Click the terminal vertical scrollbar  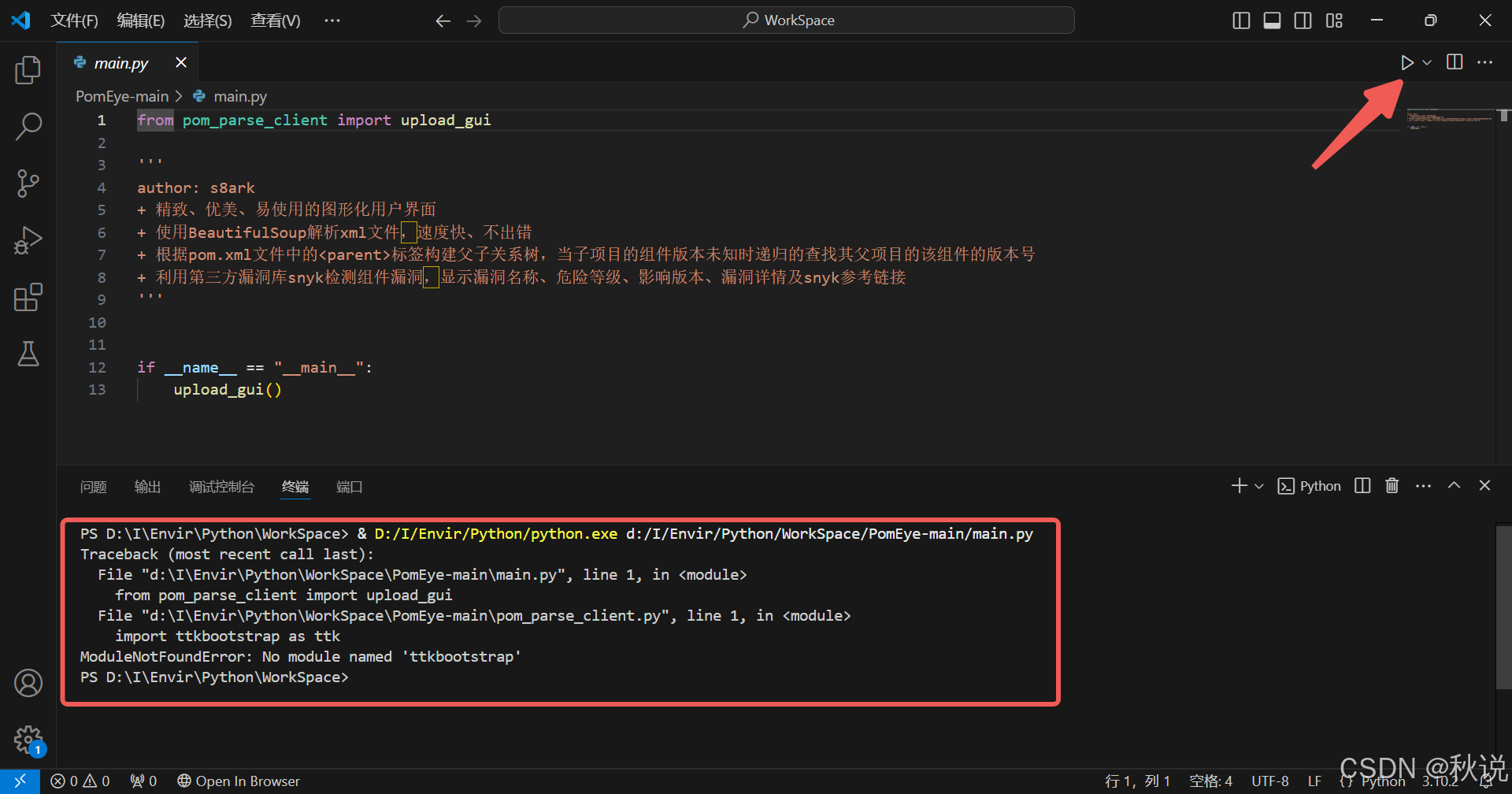point(1504,607)
